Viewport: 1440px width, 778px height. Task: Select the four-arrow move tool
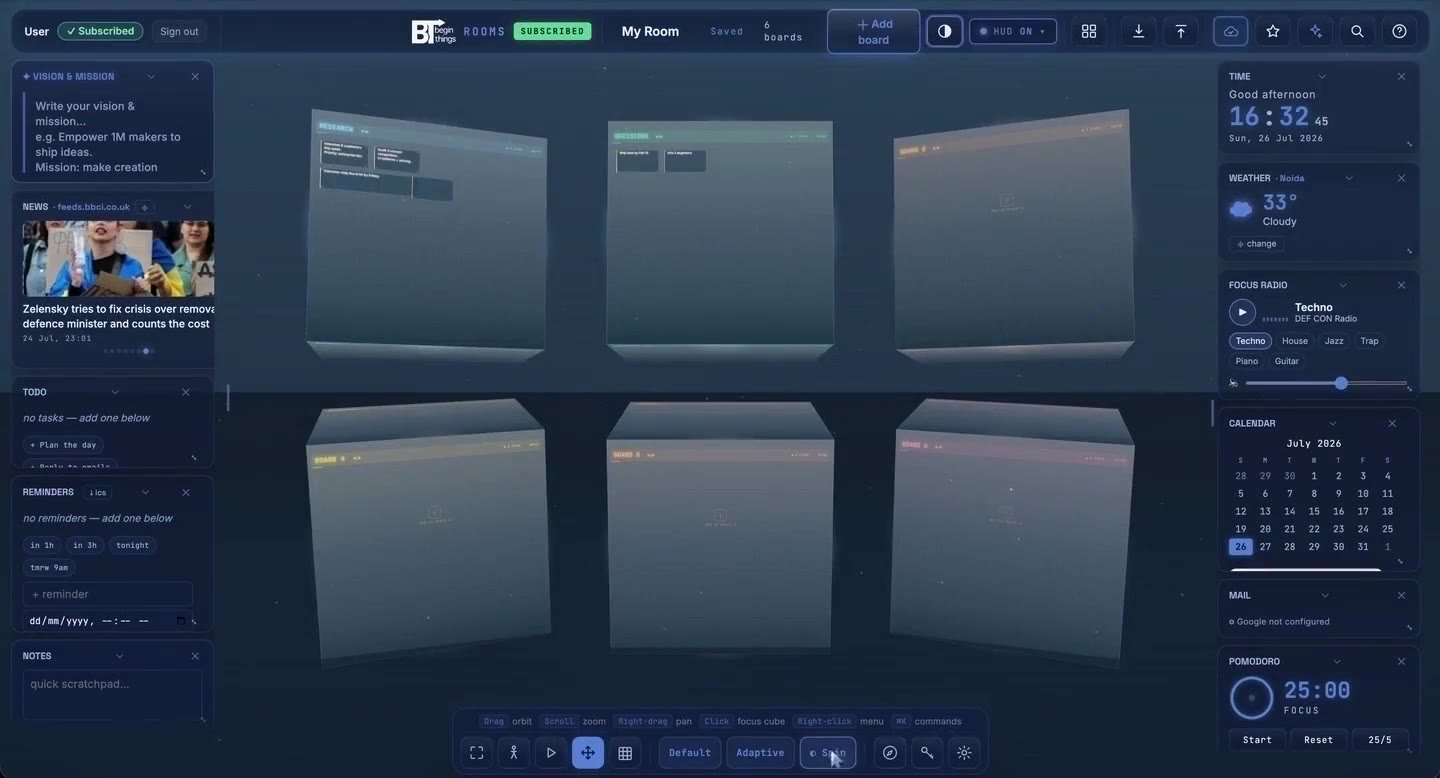588,753
